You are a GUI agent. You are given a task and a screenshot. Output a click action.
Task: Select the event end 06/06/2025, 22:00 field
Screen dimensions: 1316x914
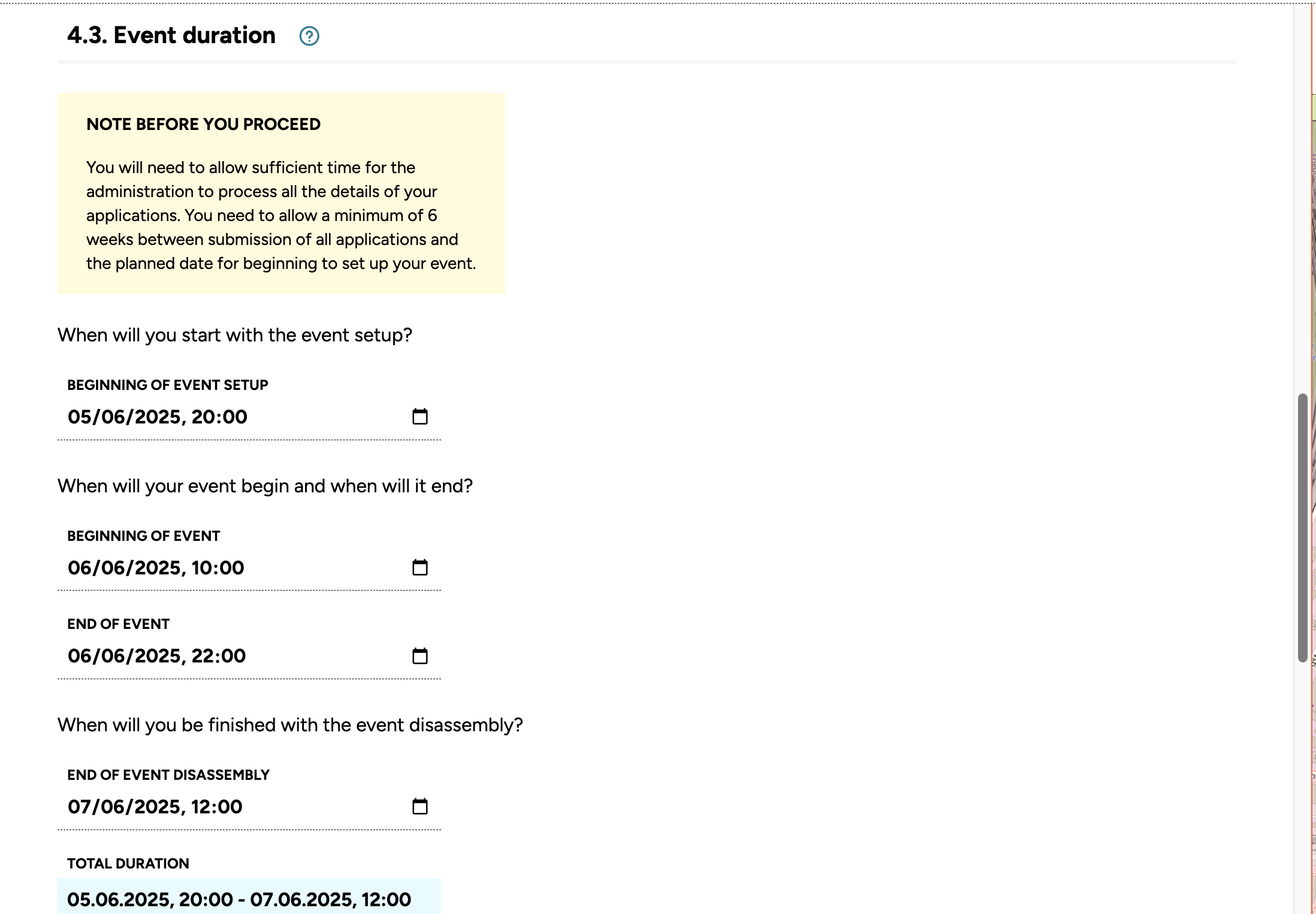pyautogui.click(x=156, y=656)
